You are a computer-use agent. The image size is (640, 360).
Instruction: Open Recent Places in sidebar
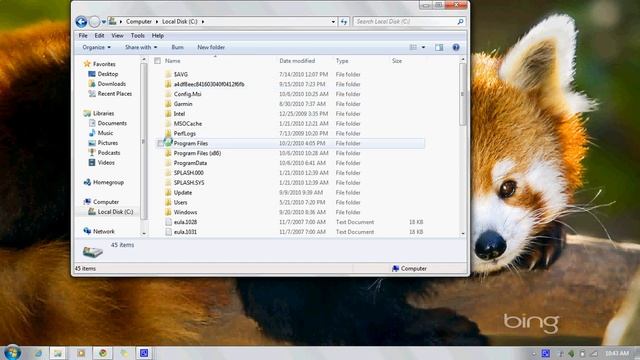pyautogui.click(x=114, y=93)
